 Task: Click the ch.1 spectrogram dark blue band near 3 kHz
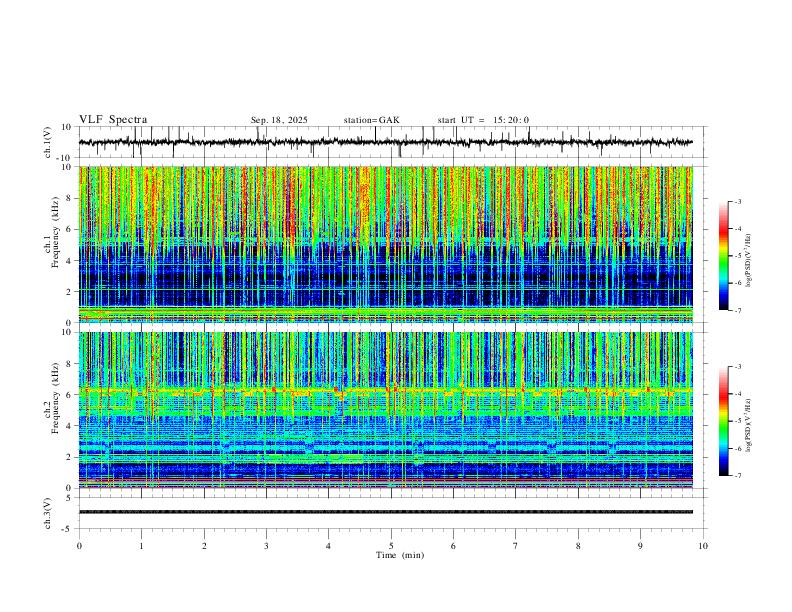point(385,277)
